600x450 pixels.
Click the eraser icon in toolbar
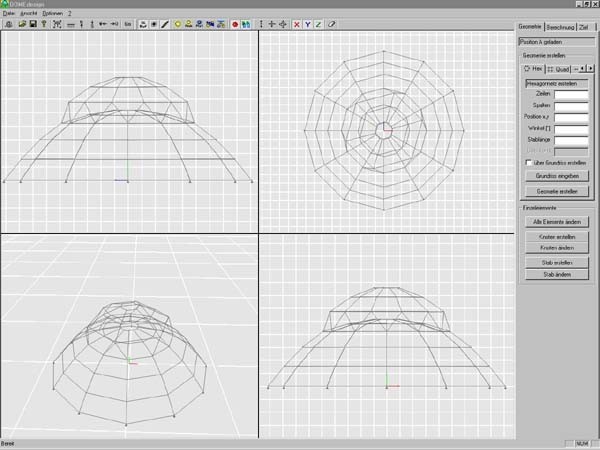(x=332, y=23)
